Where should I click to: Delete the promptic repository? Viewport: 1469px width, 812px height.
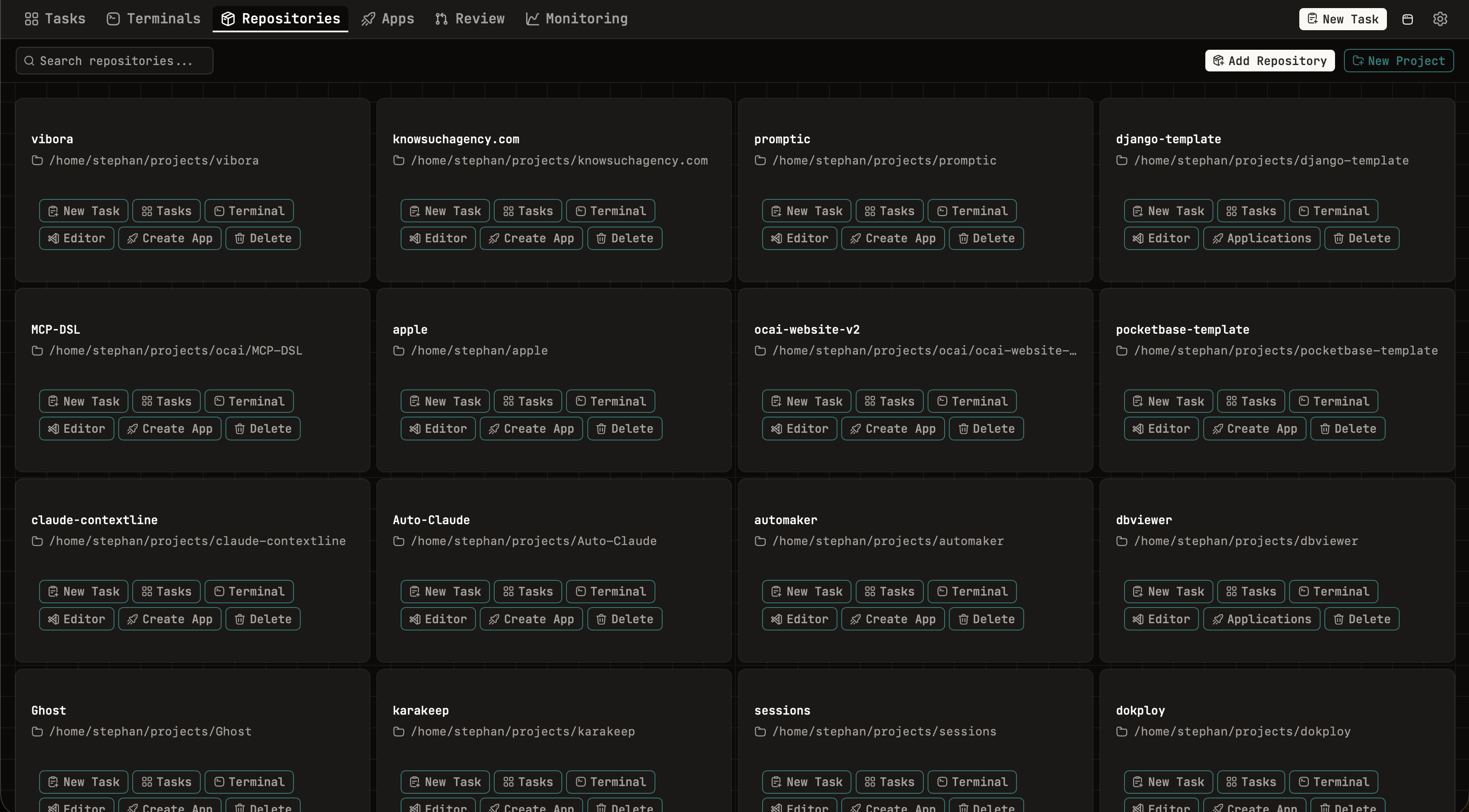pyautogui.click(x=986, y=238)
